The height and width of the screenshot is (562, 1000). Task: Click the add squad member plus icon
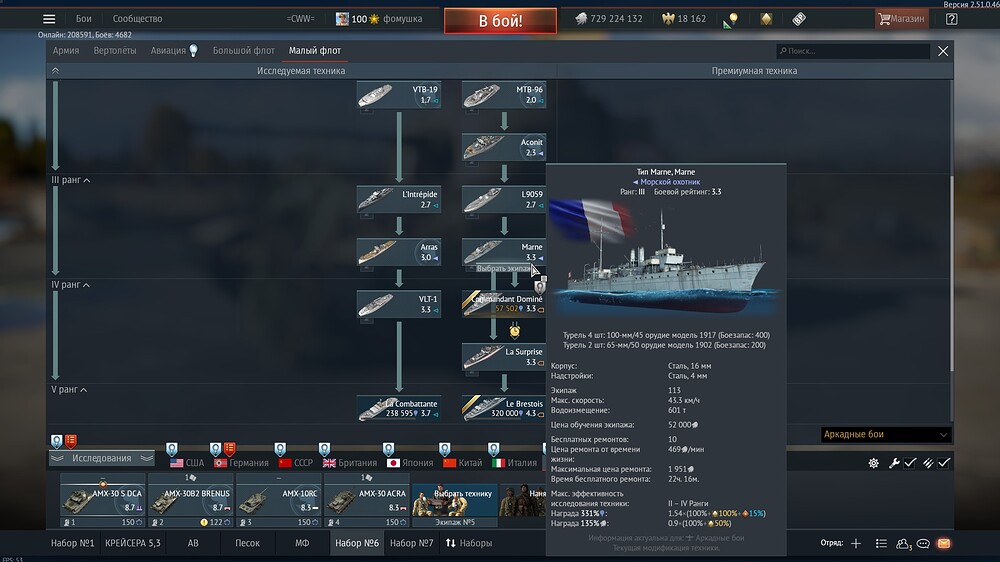[855, 544]
